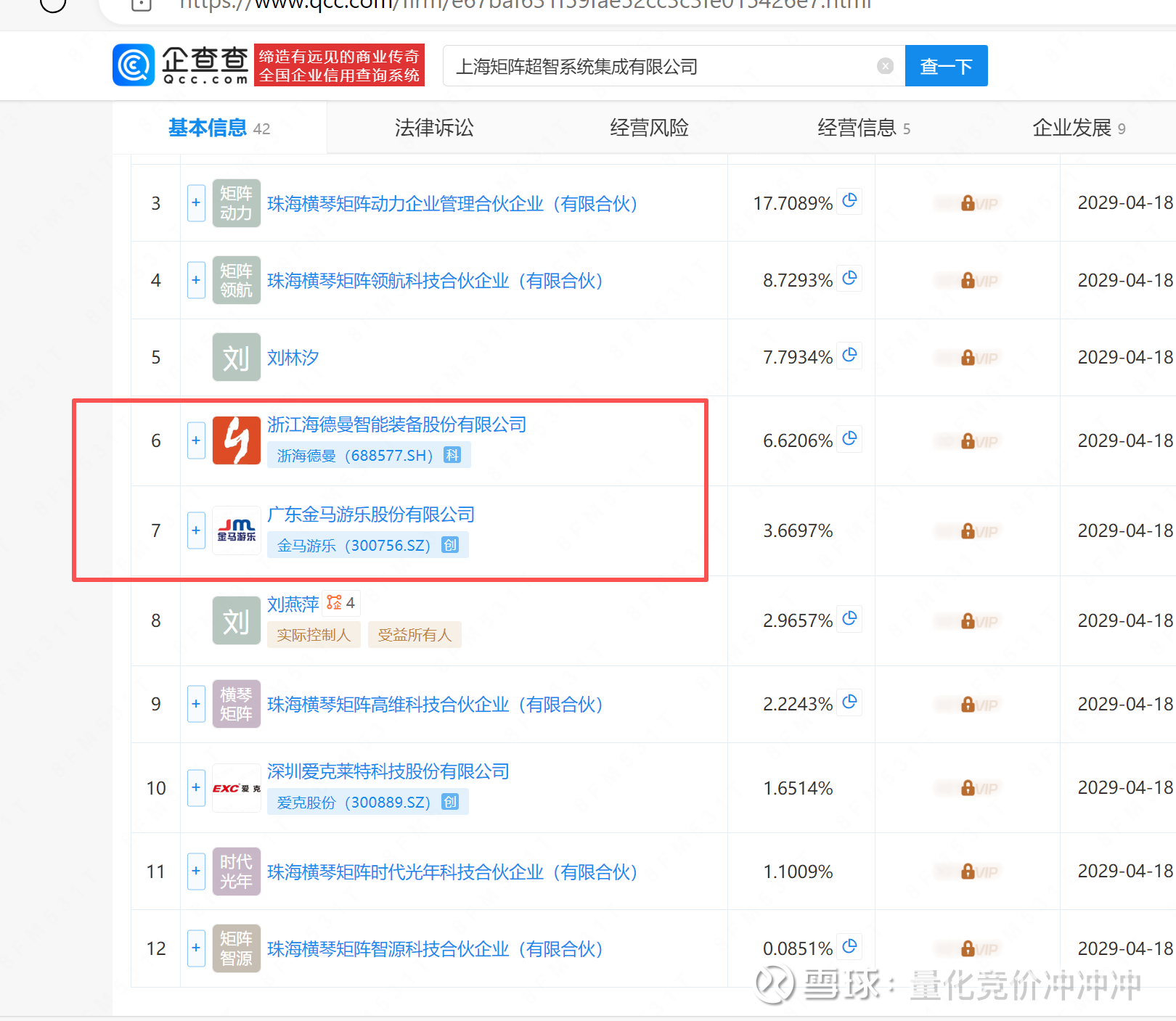Click stock tag 金马游乐 (300756.SZ)

tap(368, 545)
